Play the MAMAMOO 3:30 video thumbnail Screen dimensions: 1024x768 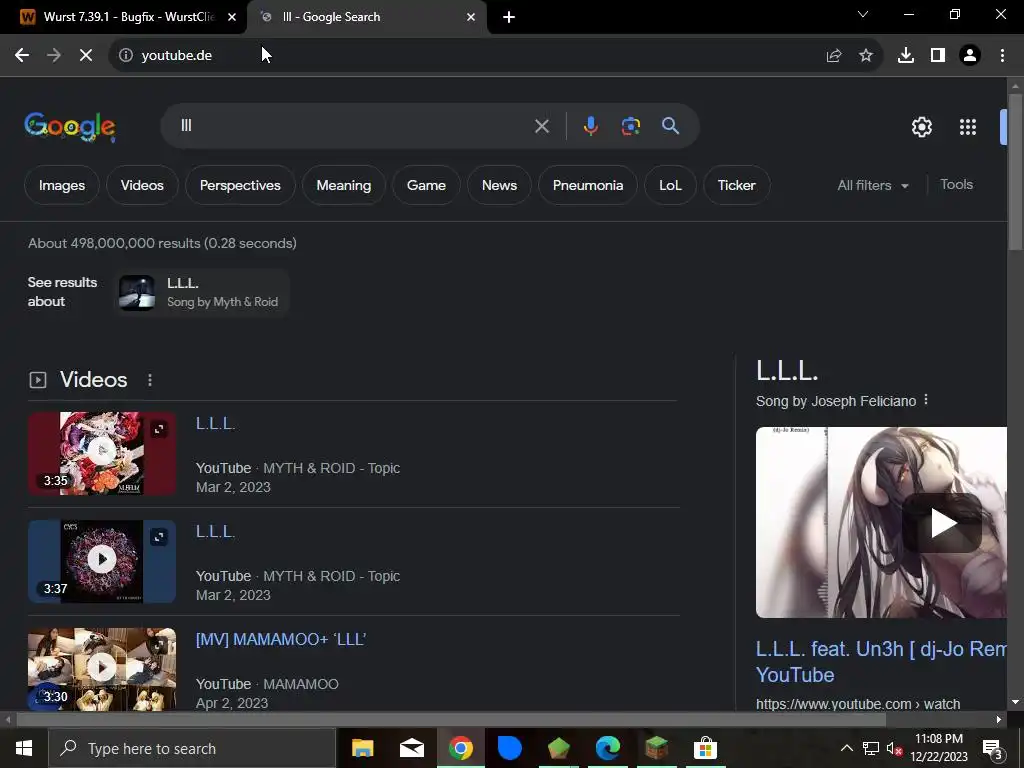click(102, 669)
